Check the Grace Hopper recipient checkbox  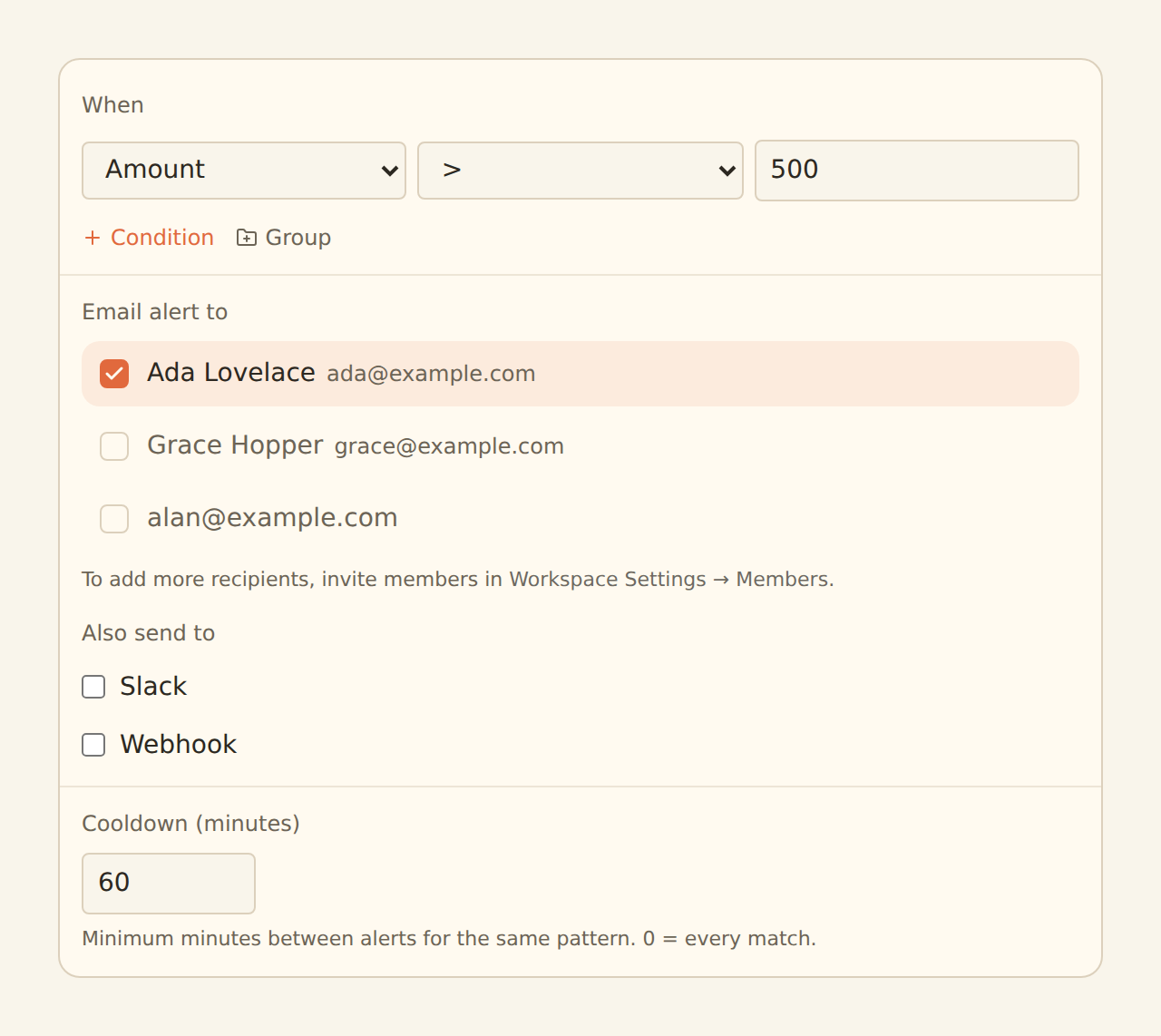pos(114,446)
